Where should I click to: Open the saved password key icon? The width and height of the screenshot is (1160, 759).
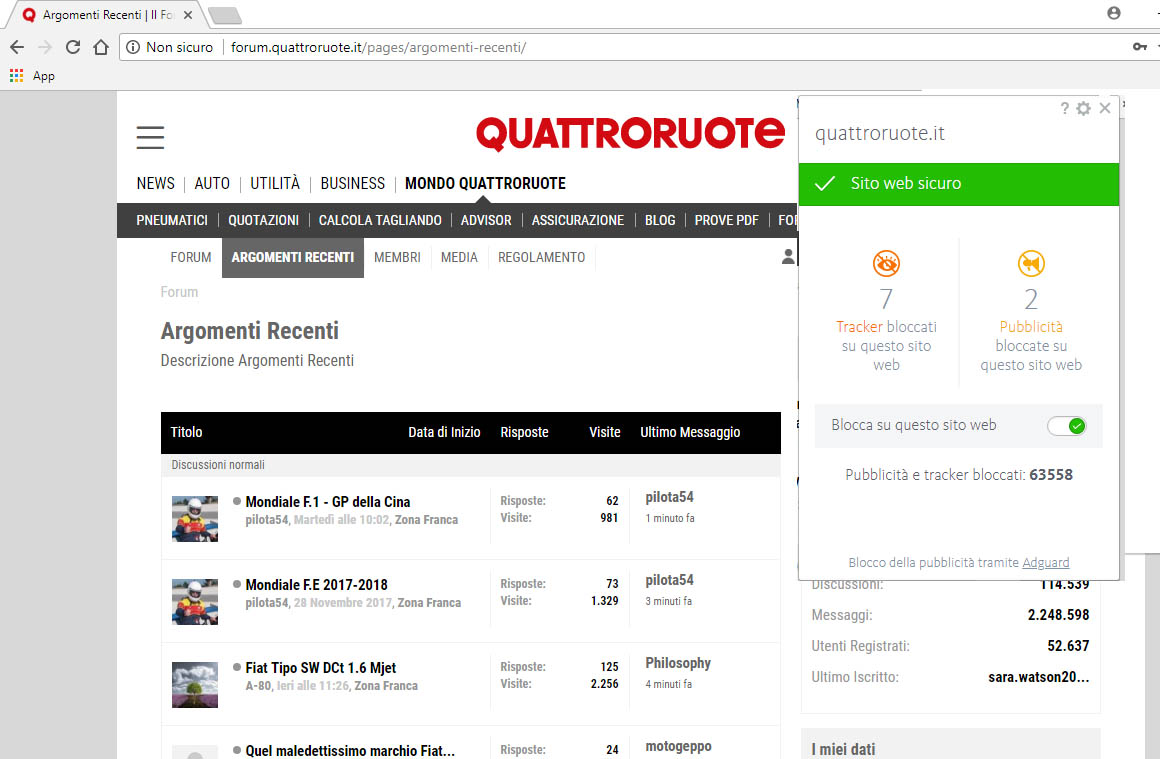point(1139,47)
